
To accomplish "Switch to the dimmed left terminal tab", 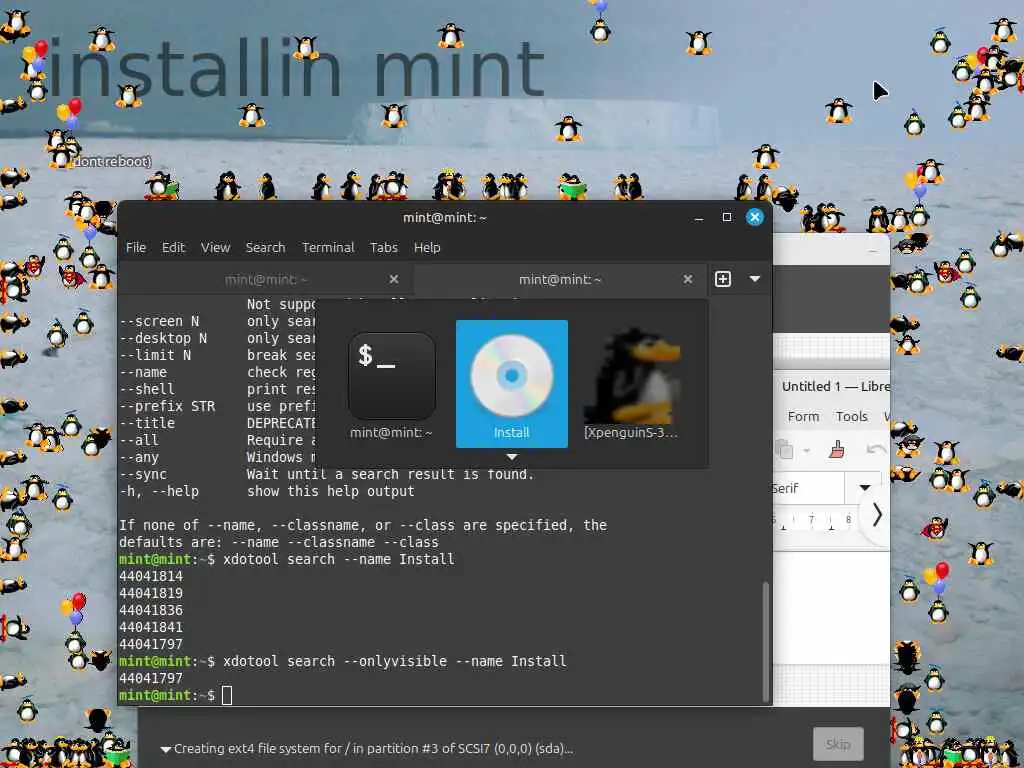I will click(266, 280).
